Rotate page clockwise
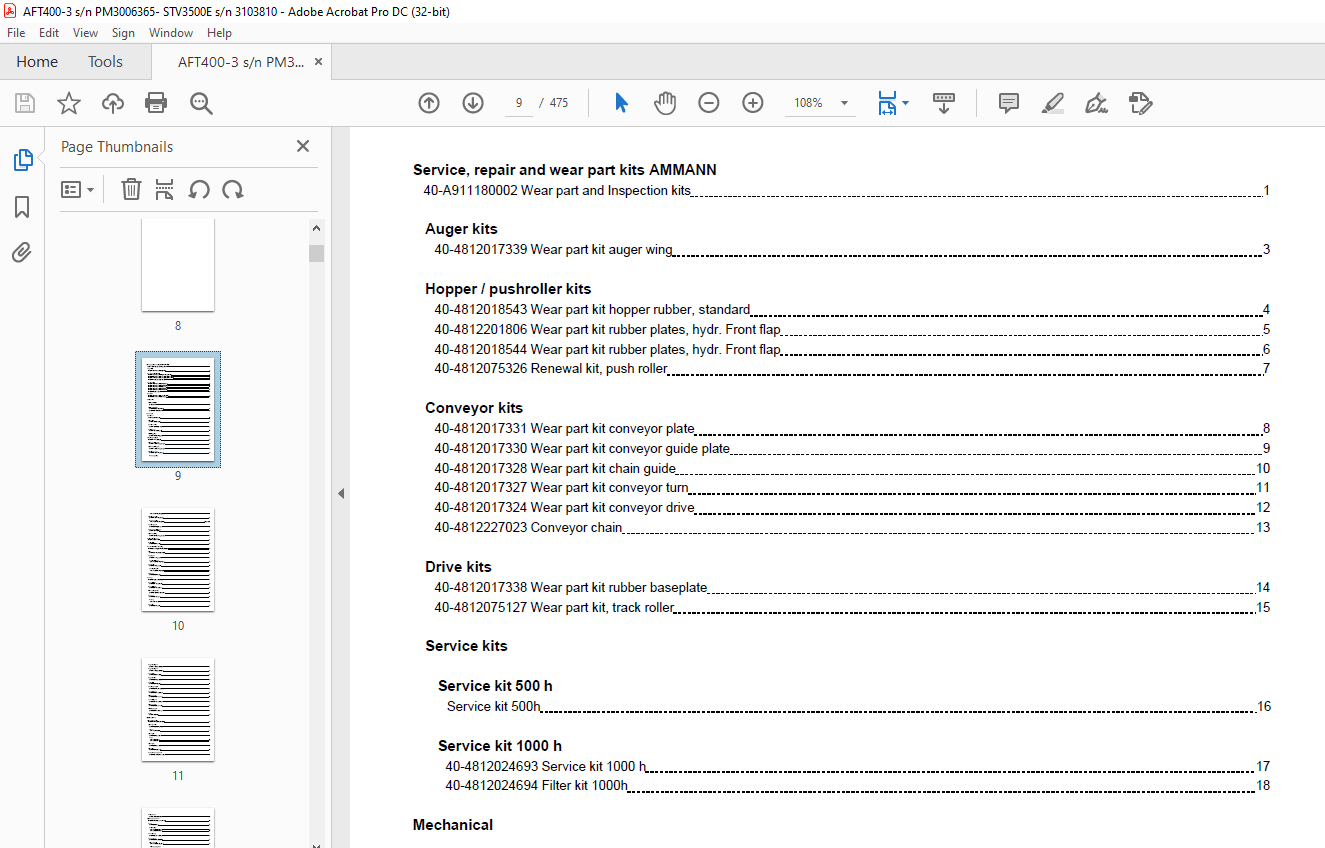 (233, 189)
